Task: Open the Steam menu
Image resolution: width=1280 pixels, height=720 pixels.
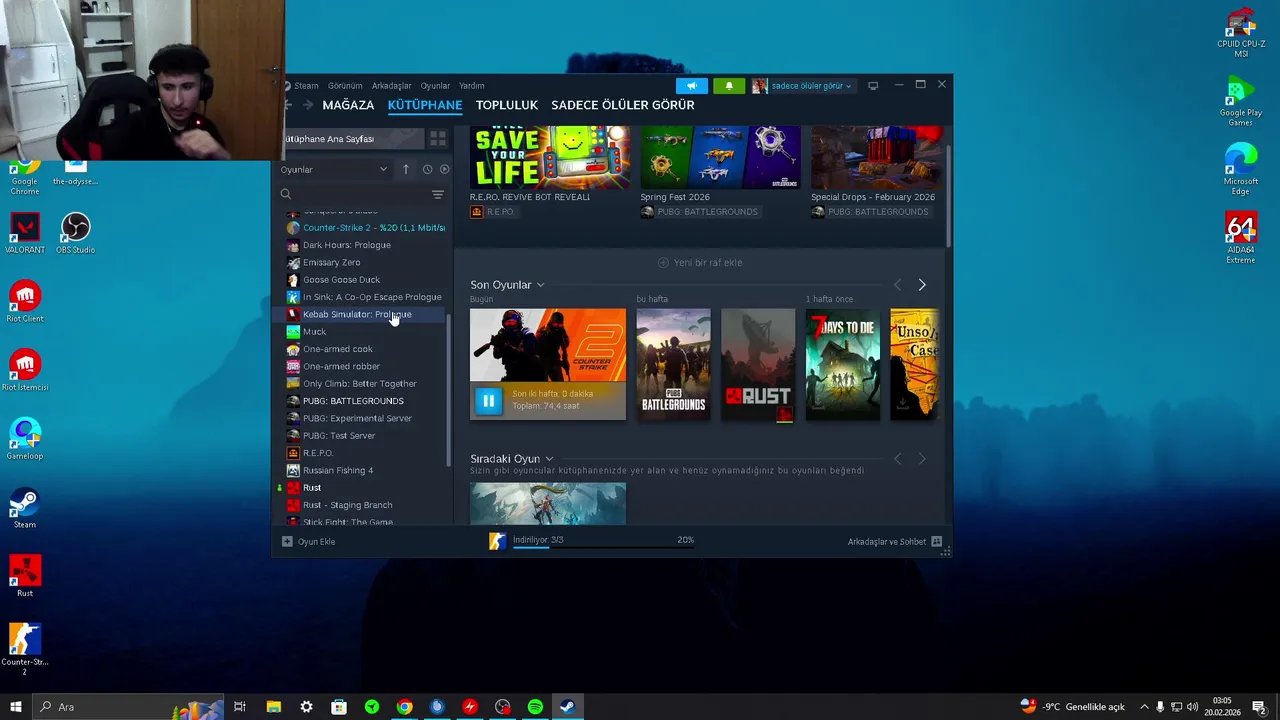Action: (306, 86)
